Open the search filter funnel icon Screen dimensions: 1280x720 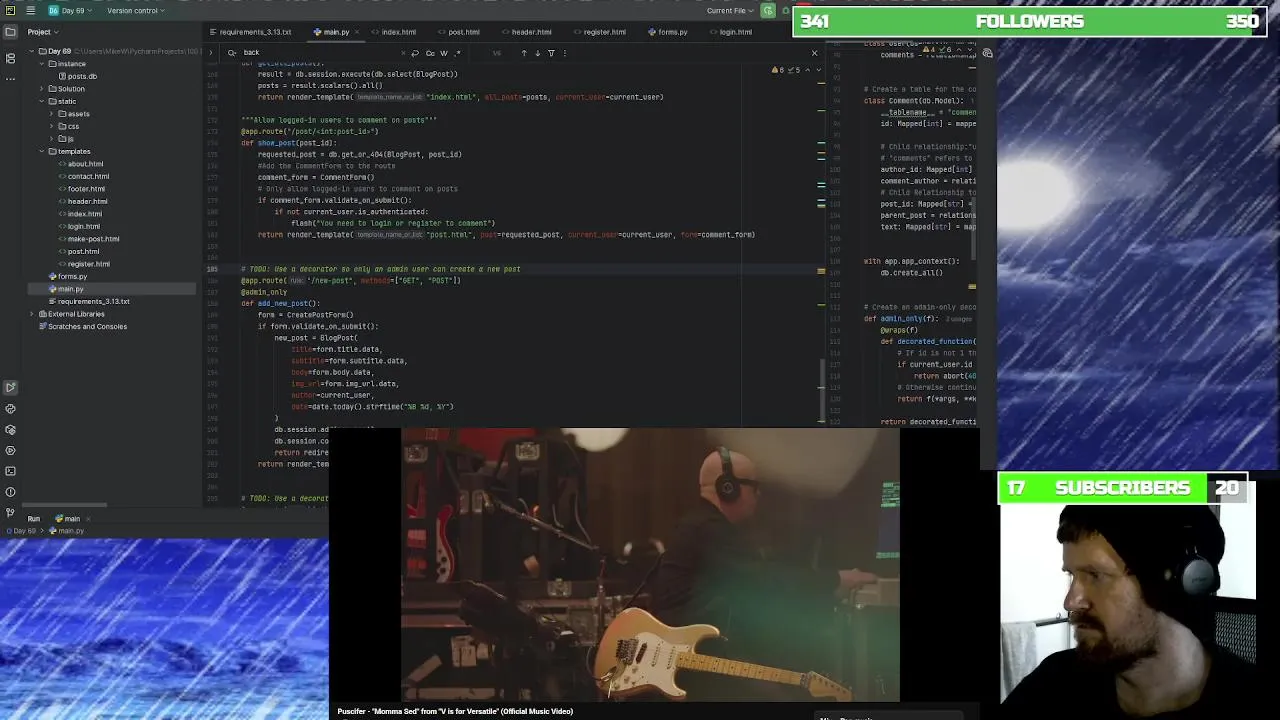[x=551, y=53]
